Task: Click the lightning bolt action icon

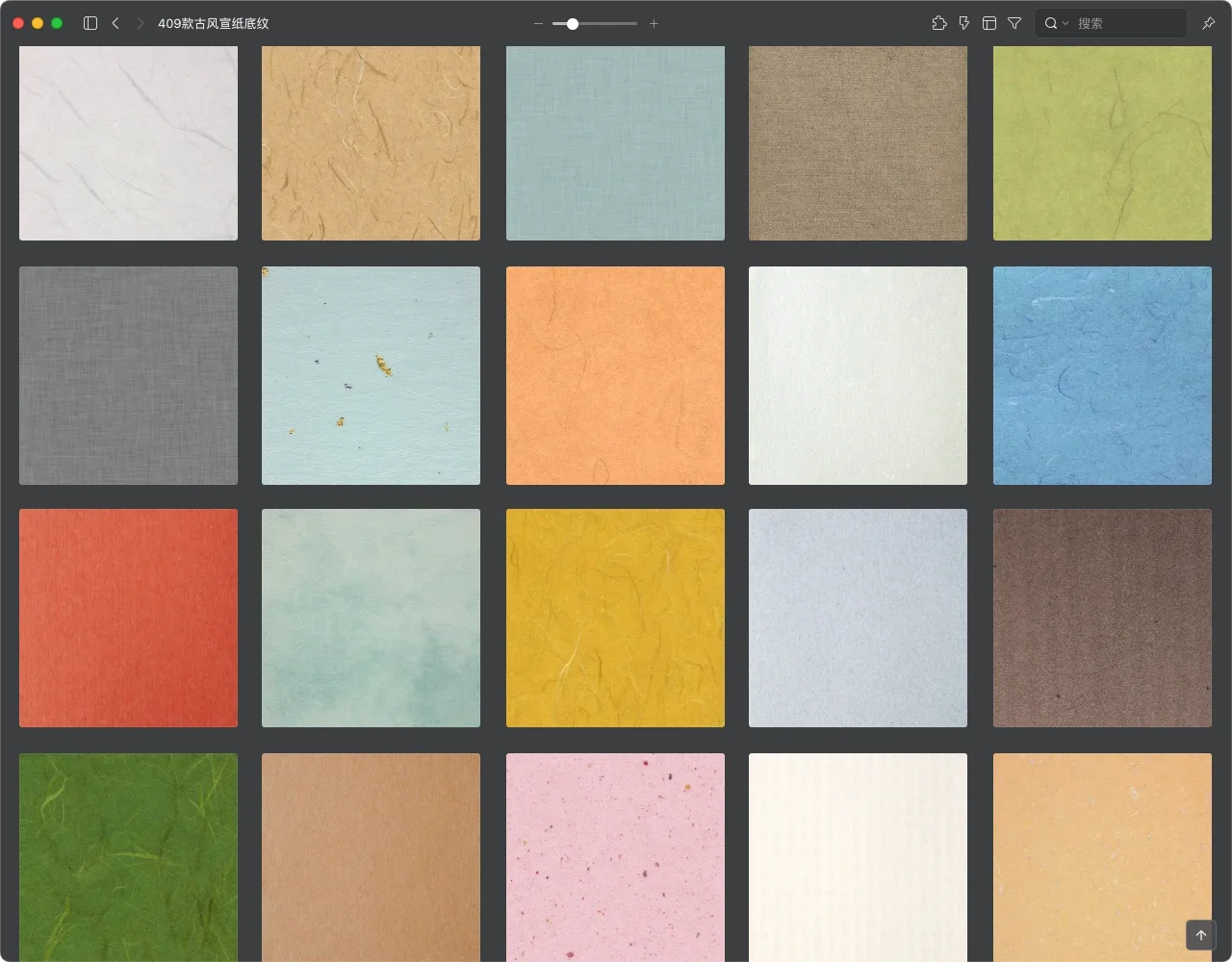Action: point(964,23)
